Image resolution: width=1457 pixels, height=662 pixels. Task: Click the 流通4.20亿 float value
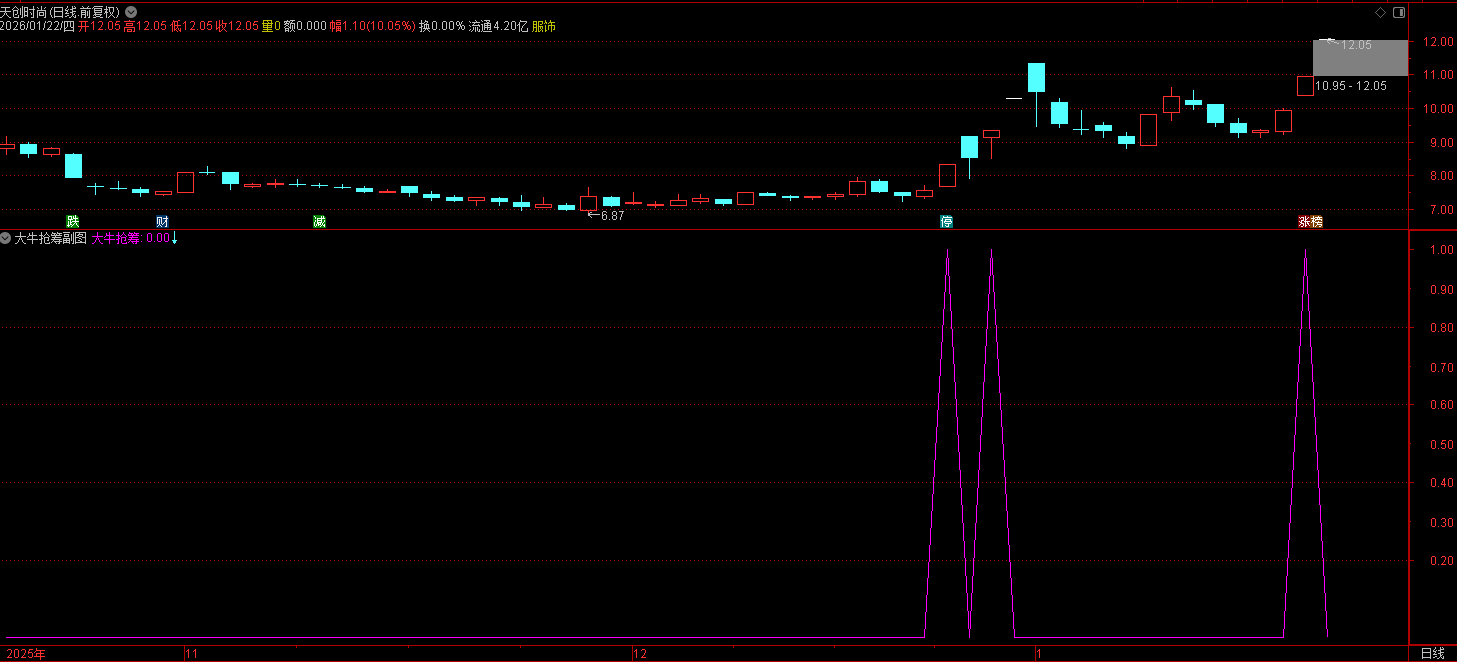[x=498, y=27]
